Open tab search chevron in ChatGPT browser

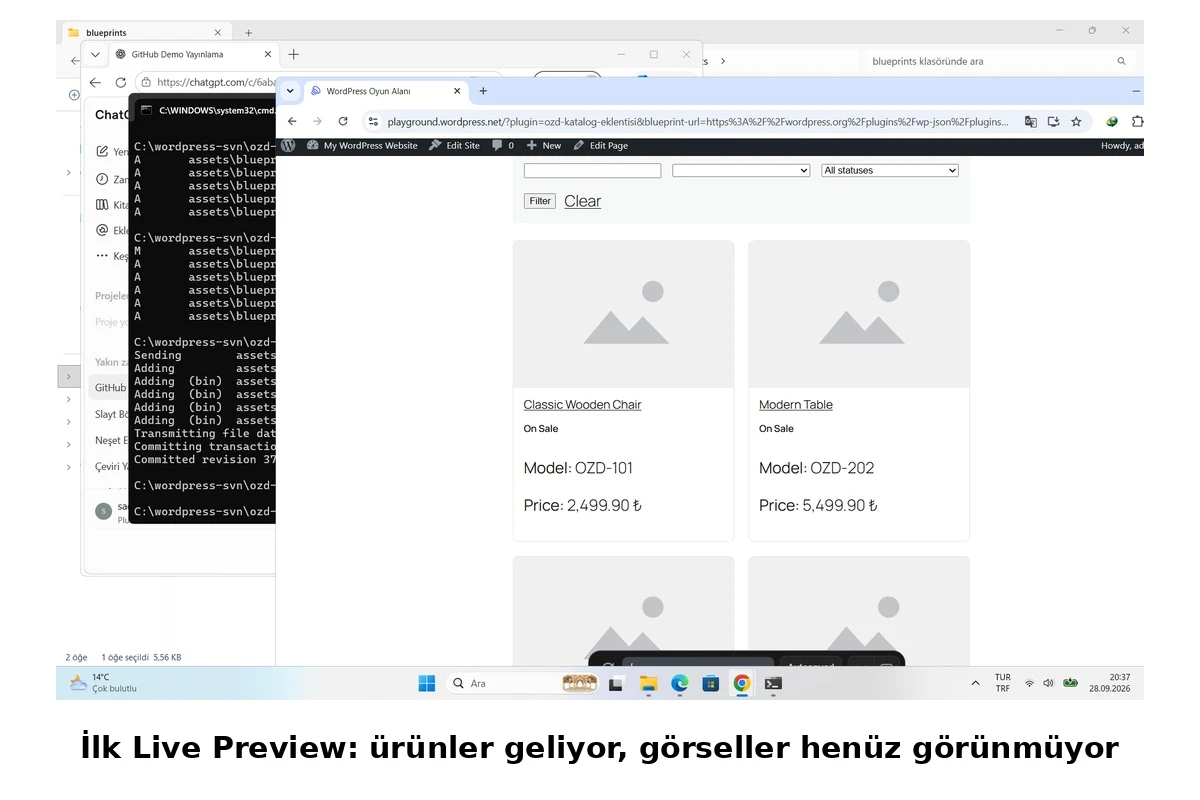pyautogui.click(x=95, y=54)
